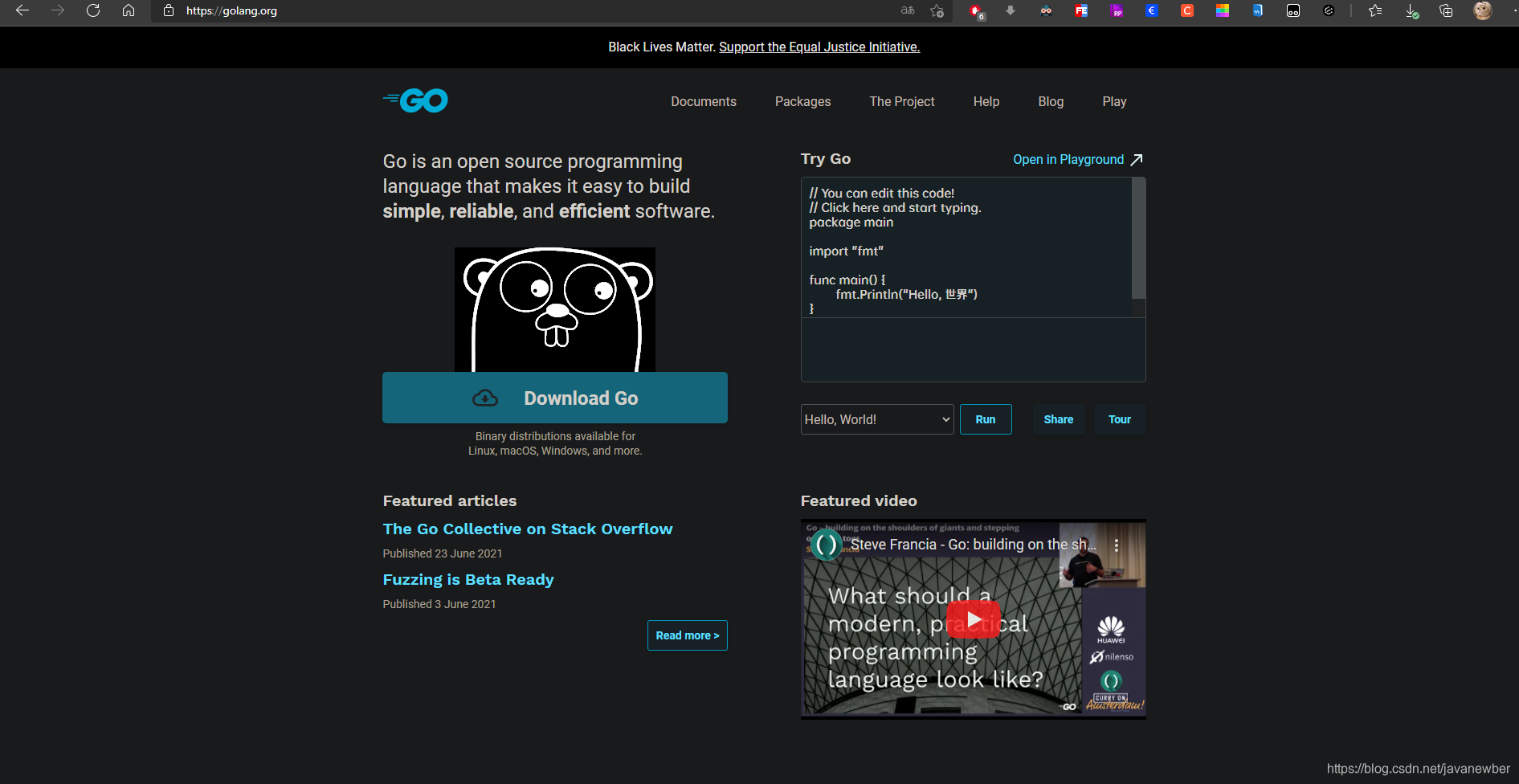Image resolution: width=1519 pixels, height=784 pixels.
Task: Reload the golang.org page
Action: [93, 10]
